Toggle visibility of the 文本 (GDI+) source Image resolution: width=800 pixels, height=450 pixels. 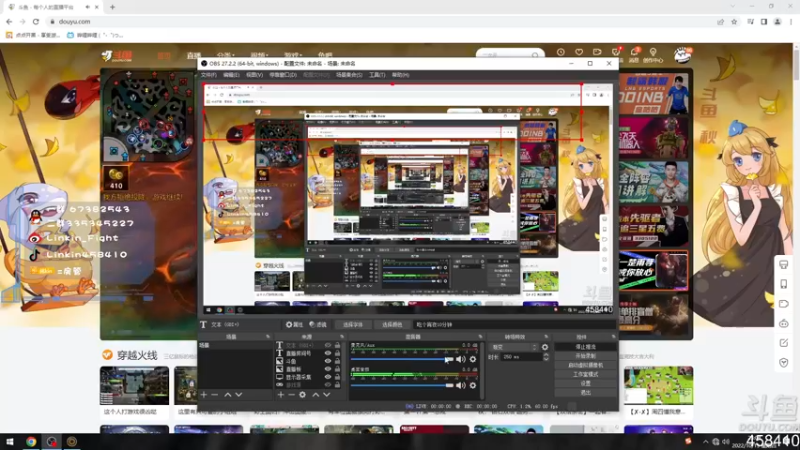point(328,345)
